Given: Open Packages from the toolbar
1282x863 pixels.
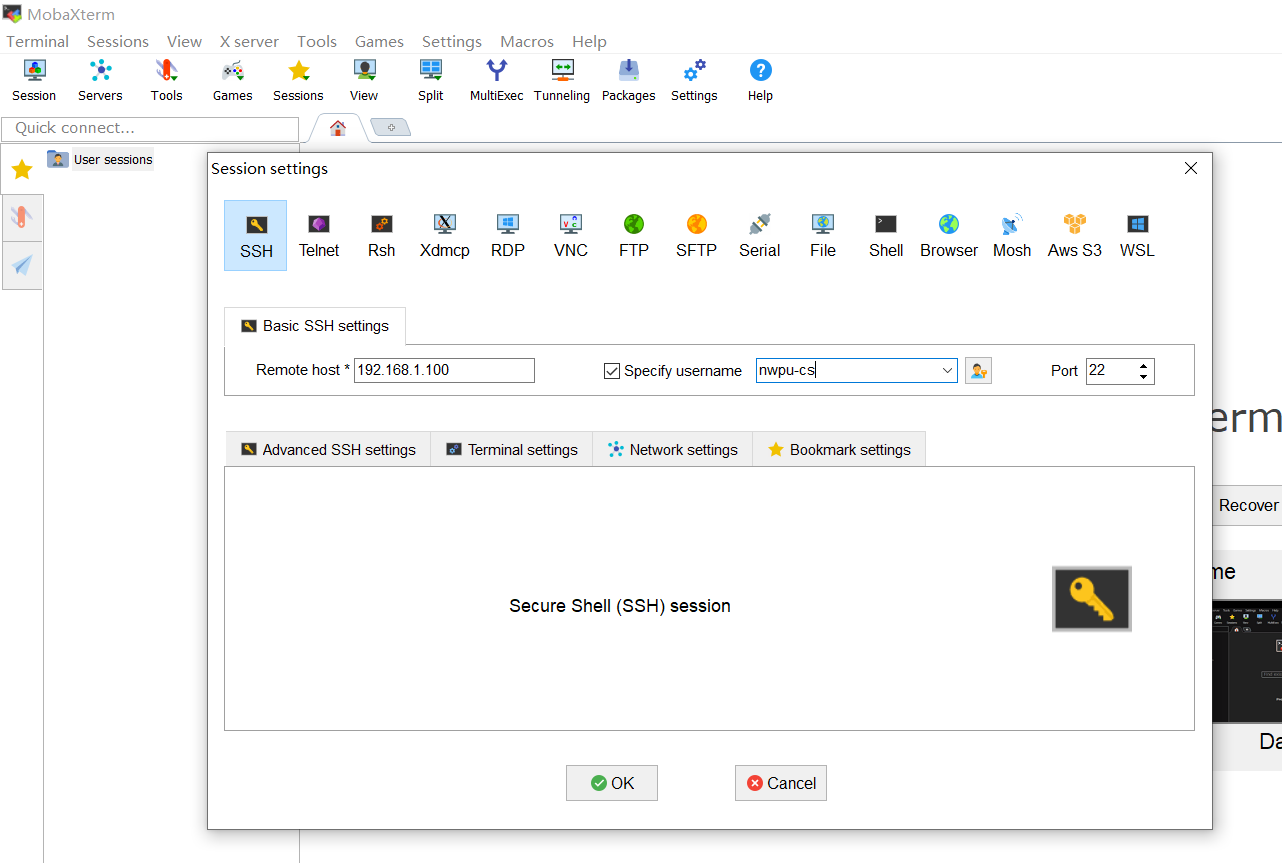Looking at the screenshot, I should coord(628,81).
